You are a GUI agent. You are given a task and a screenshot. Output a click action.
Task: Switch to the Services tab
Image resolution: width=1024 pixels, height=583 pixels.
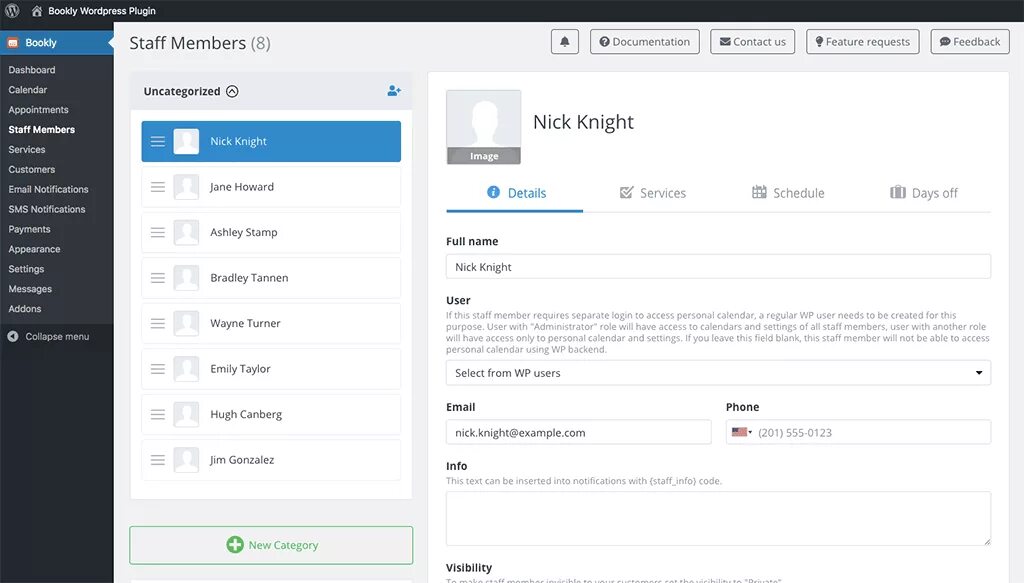pos(652,193)
